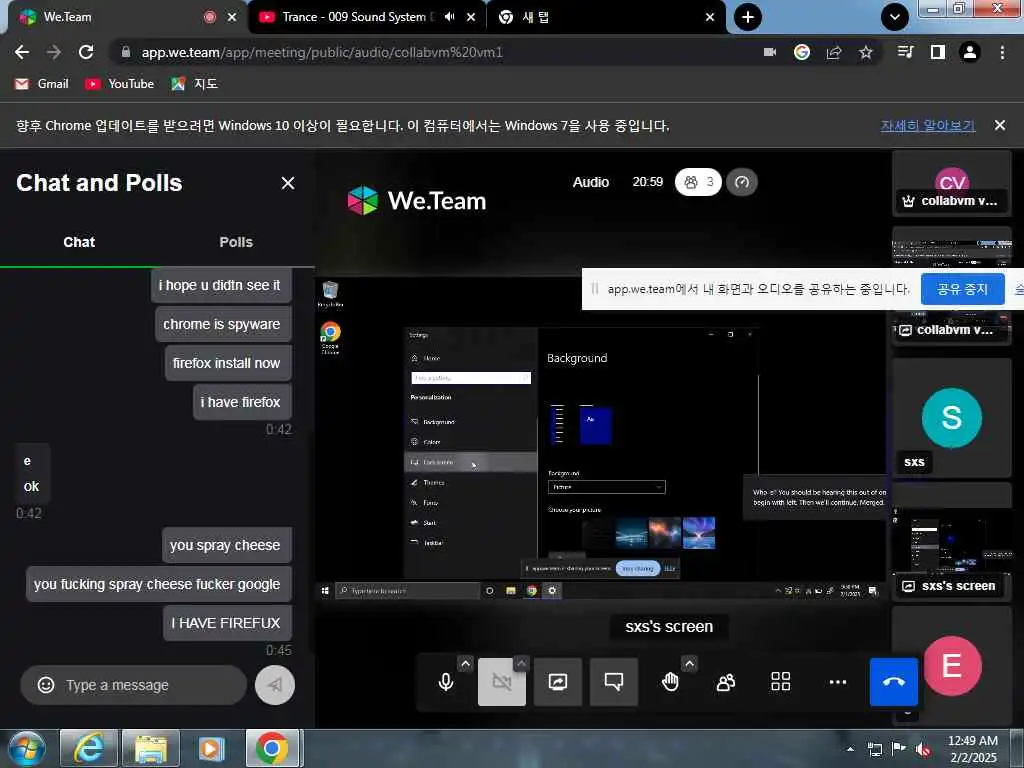Send the chat message
This screenshot has height=768, width=1024.
[275, 685]
